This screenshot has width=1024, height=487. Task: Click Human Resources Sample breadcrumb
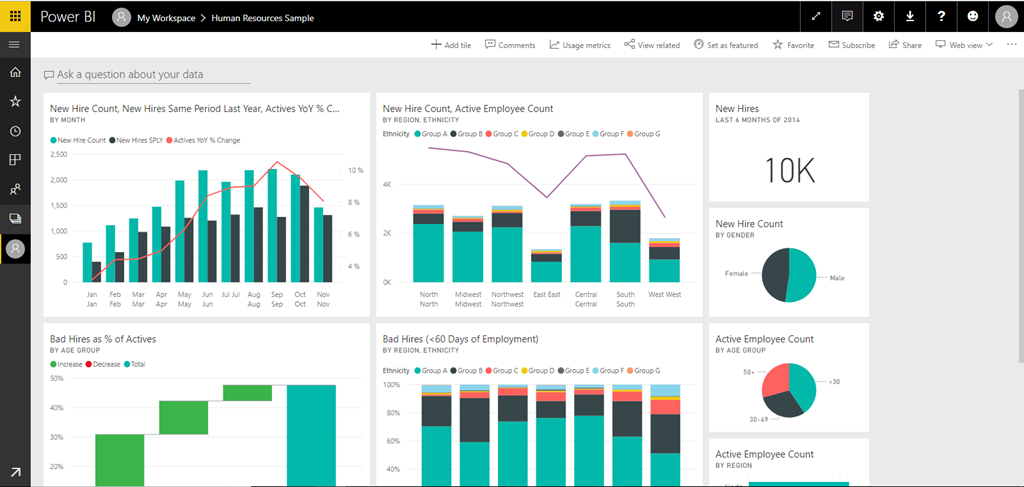pyautogui.click(x=263, y=18)
